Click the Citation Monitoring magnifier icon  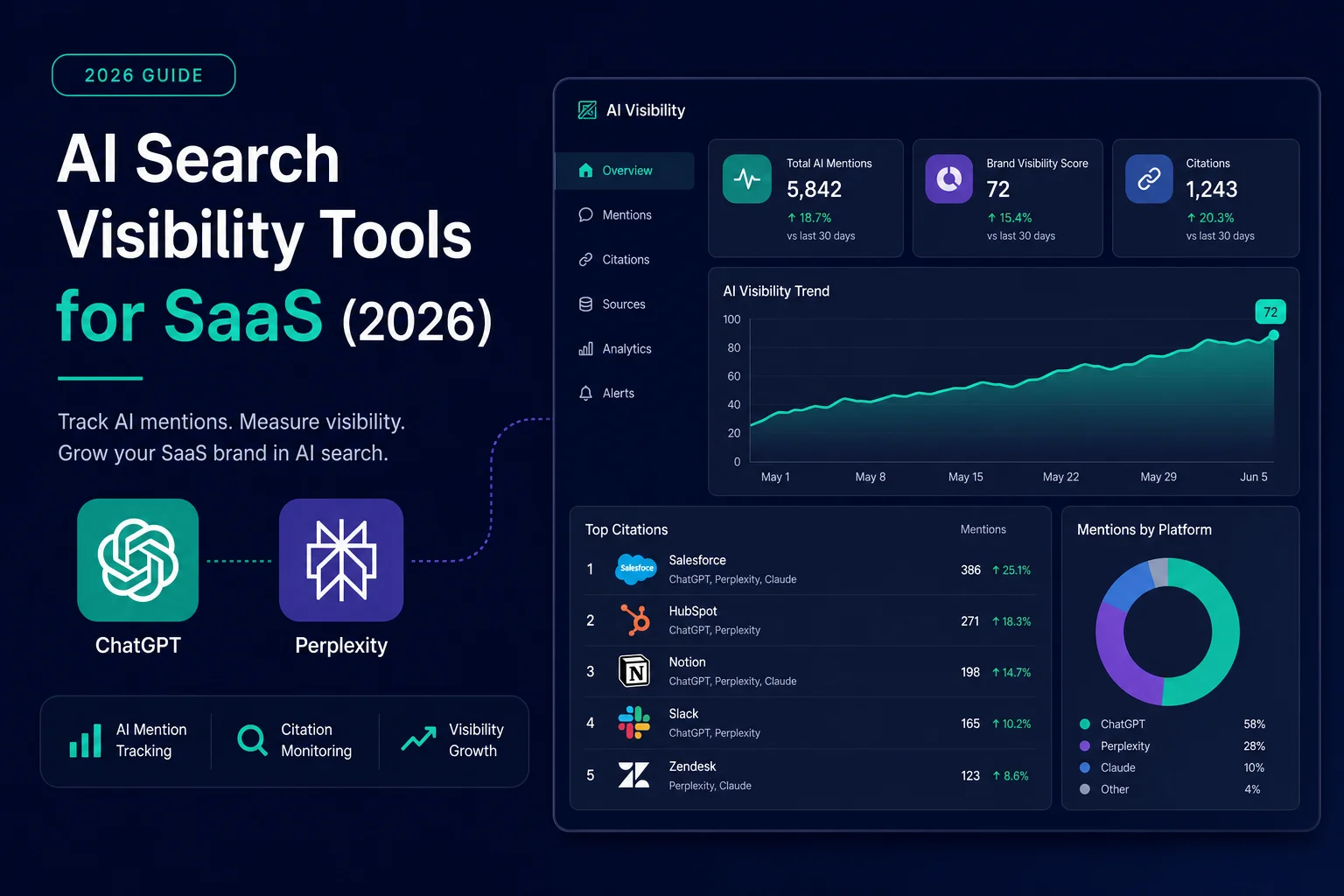(252, 740)
